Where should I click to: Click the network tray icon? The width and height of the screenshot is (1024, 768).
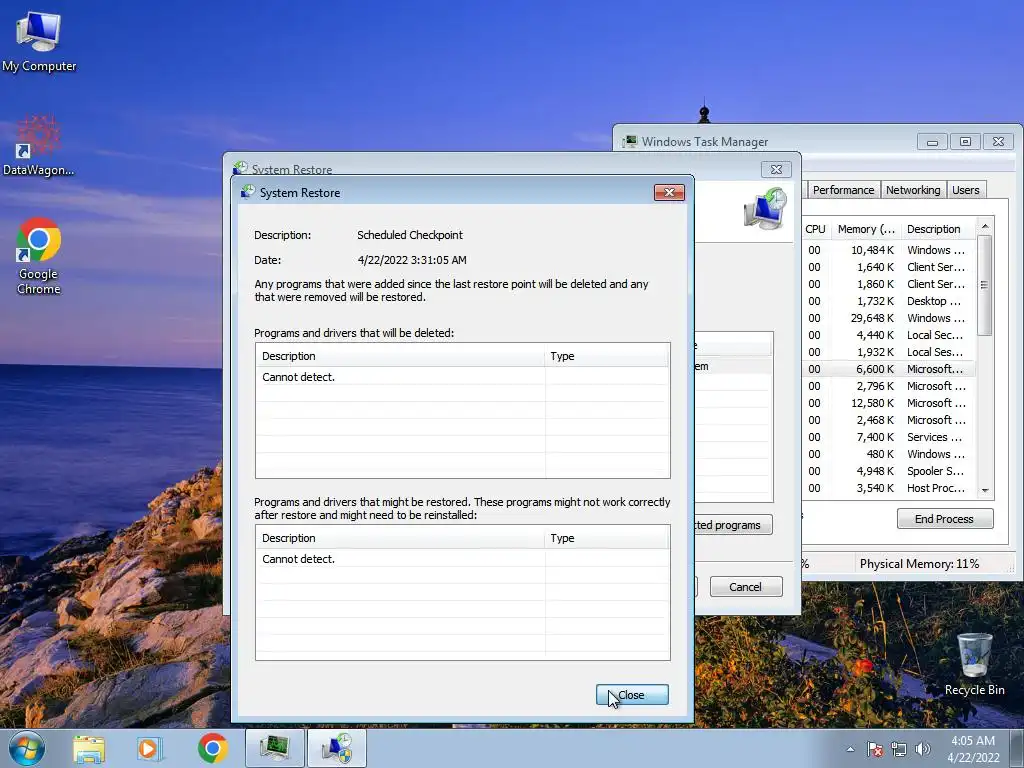point(899,749)
